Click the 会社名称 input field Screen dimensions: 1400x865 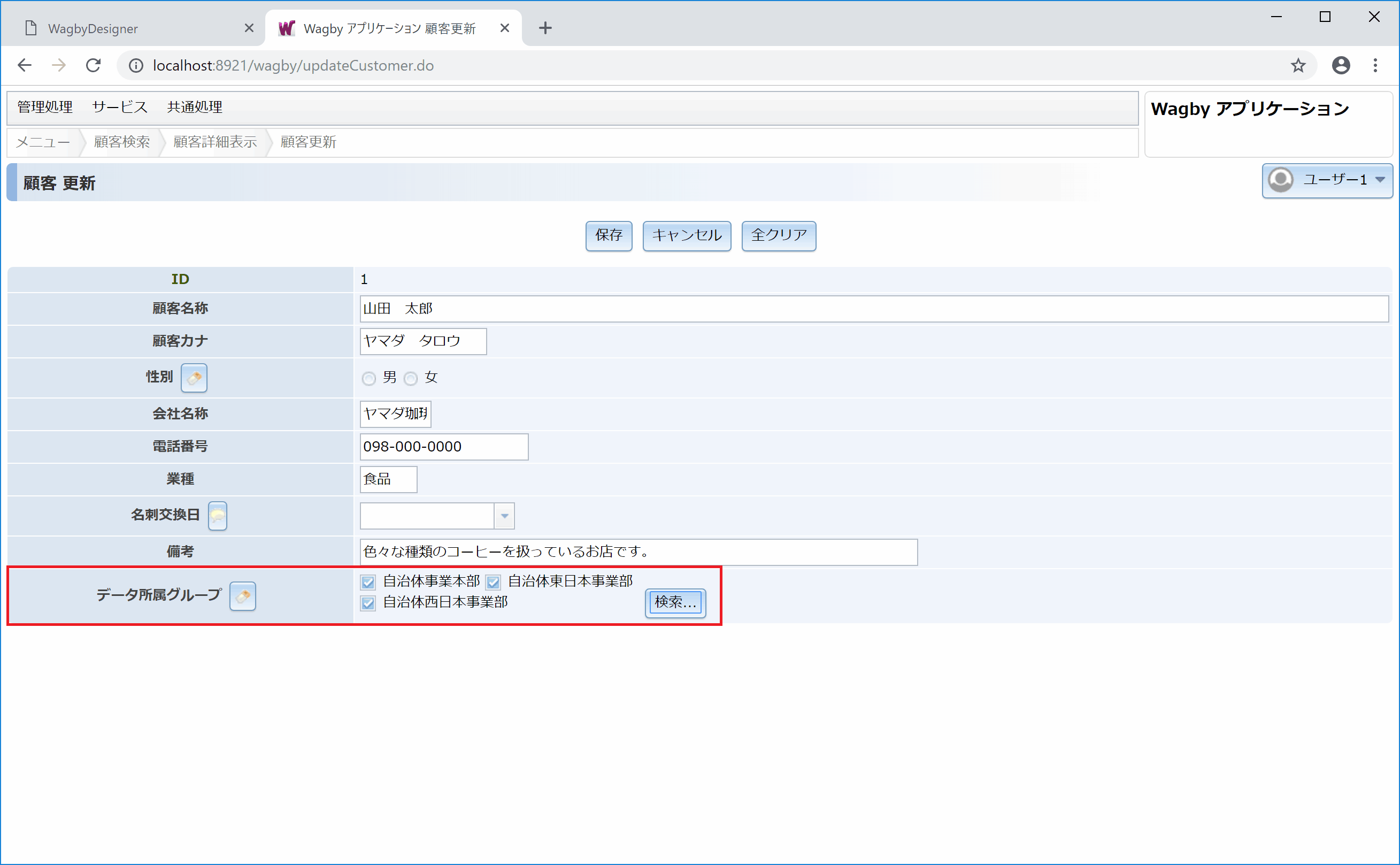(395, 414)
